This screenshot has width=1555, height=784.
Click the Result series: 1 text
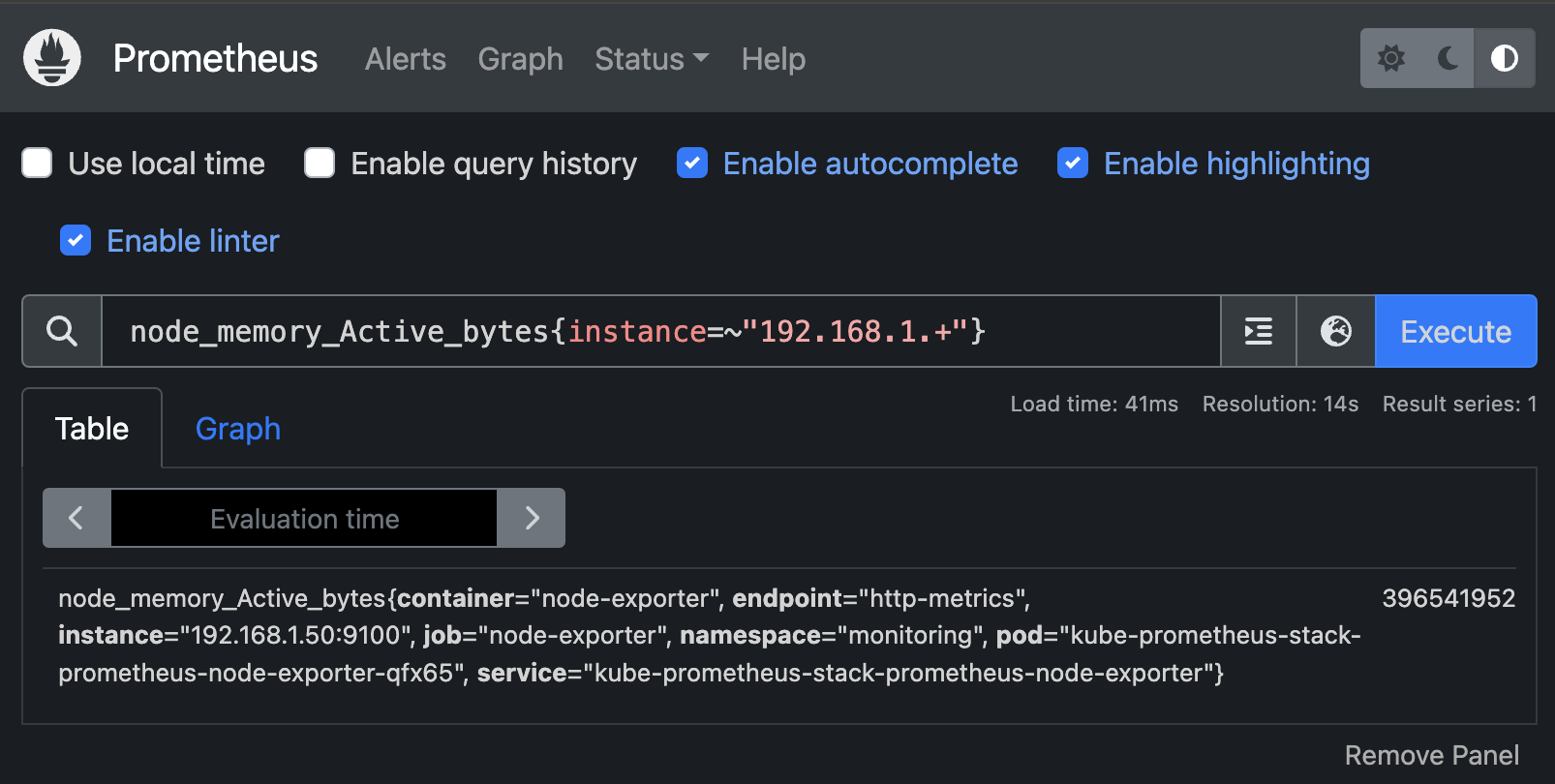pos(1459,404)
